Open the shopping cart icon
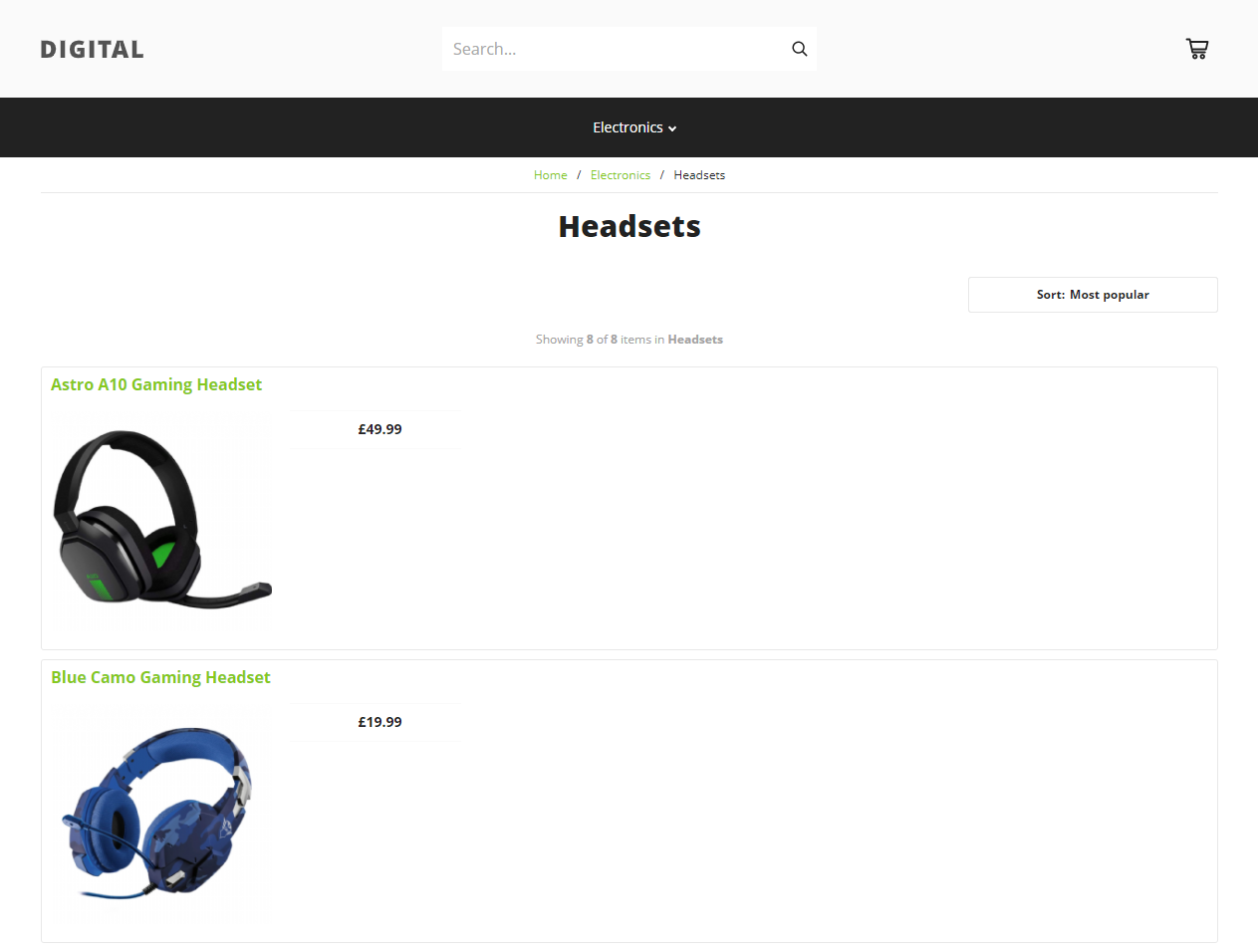Screen dimensions: 1258x952 coord(1197,49)
